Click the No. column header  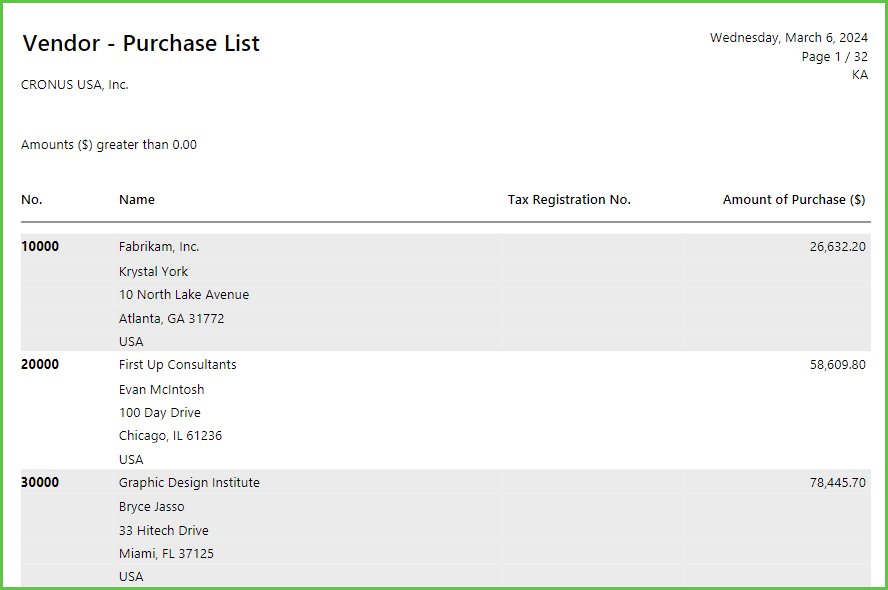point(32,200)
